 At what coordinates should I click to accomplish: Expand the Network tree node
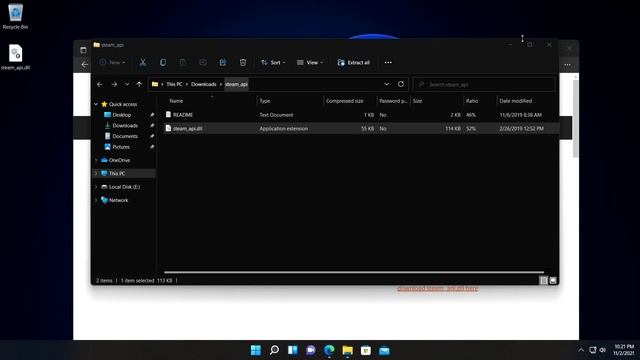pos(96,200)
